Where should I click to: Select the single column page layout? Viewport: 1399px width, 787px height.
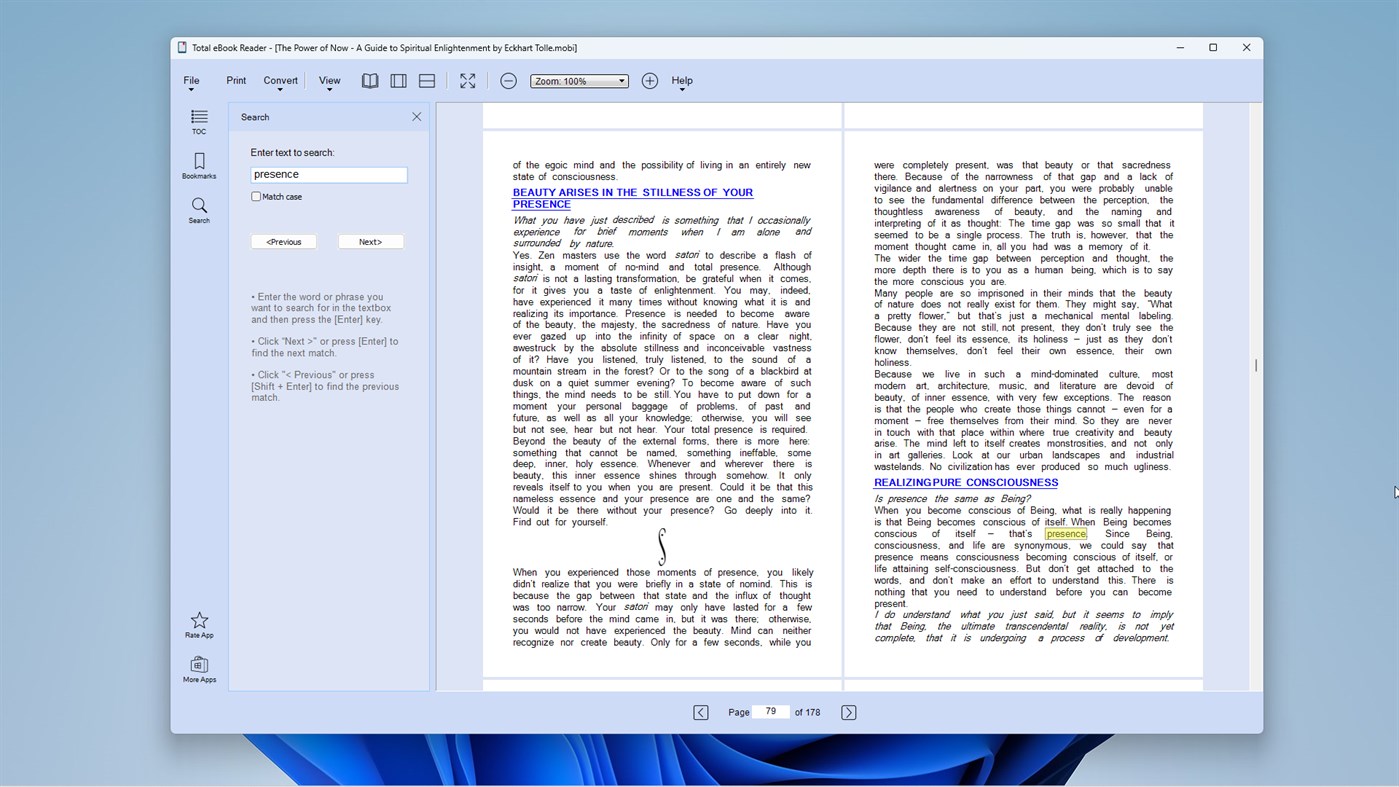(398, 80)
